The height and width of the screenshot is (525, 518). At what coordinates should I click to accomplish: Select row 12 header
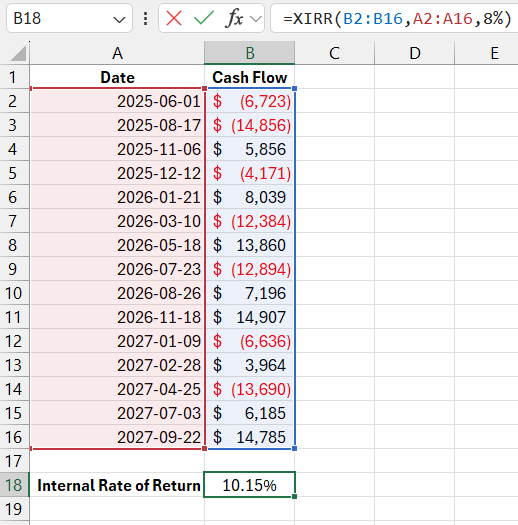(14, 341)
